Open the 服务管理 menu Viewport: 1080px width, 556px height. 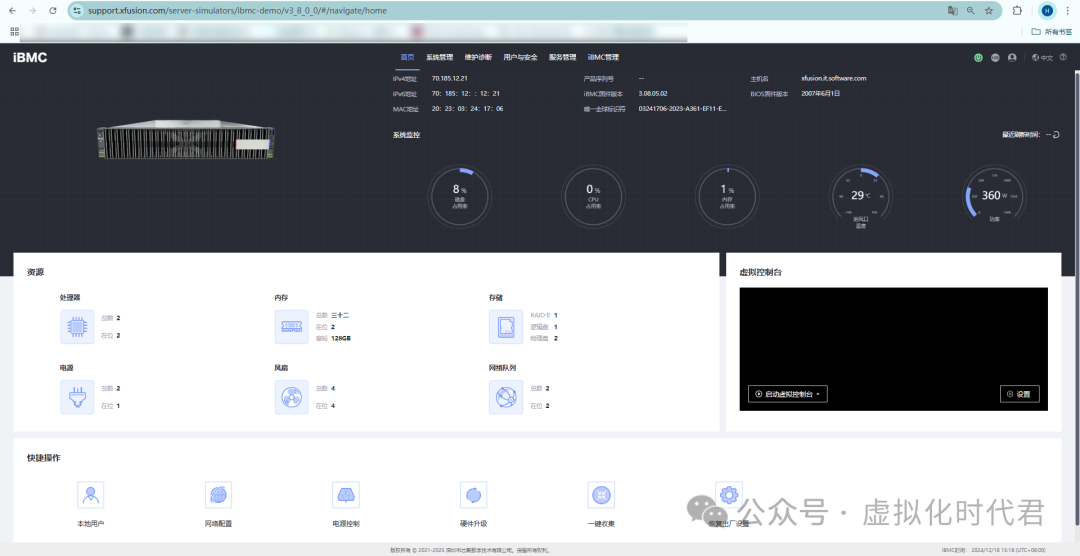click(562, 57)
